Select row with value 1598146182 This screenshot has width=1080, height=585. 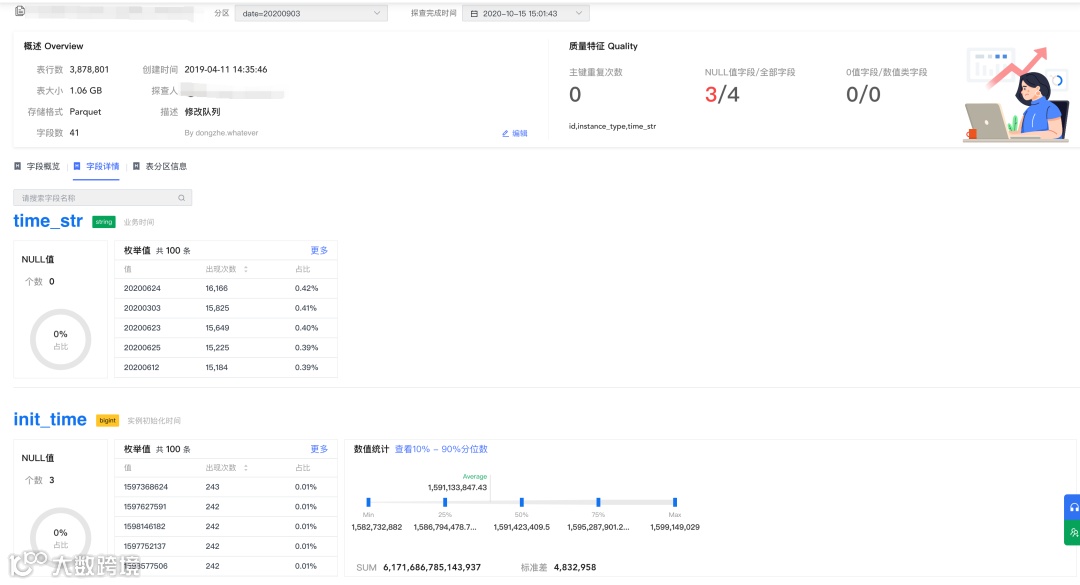tap(226, 526)
